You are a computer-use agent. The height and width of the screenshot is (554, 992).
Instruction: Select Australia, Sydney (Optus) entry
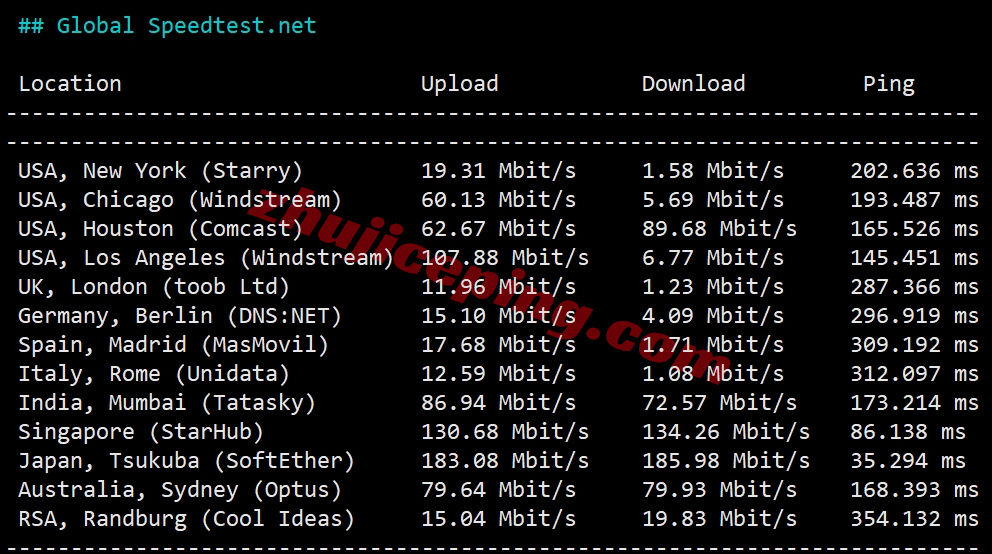[180, 490]
